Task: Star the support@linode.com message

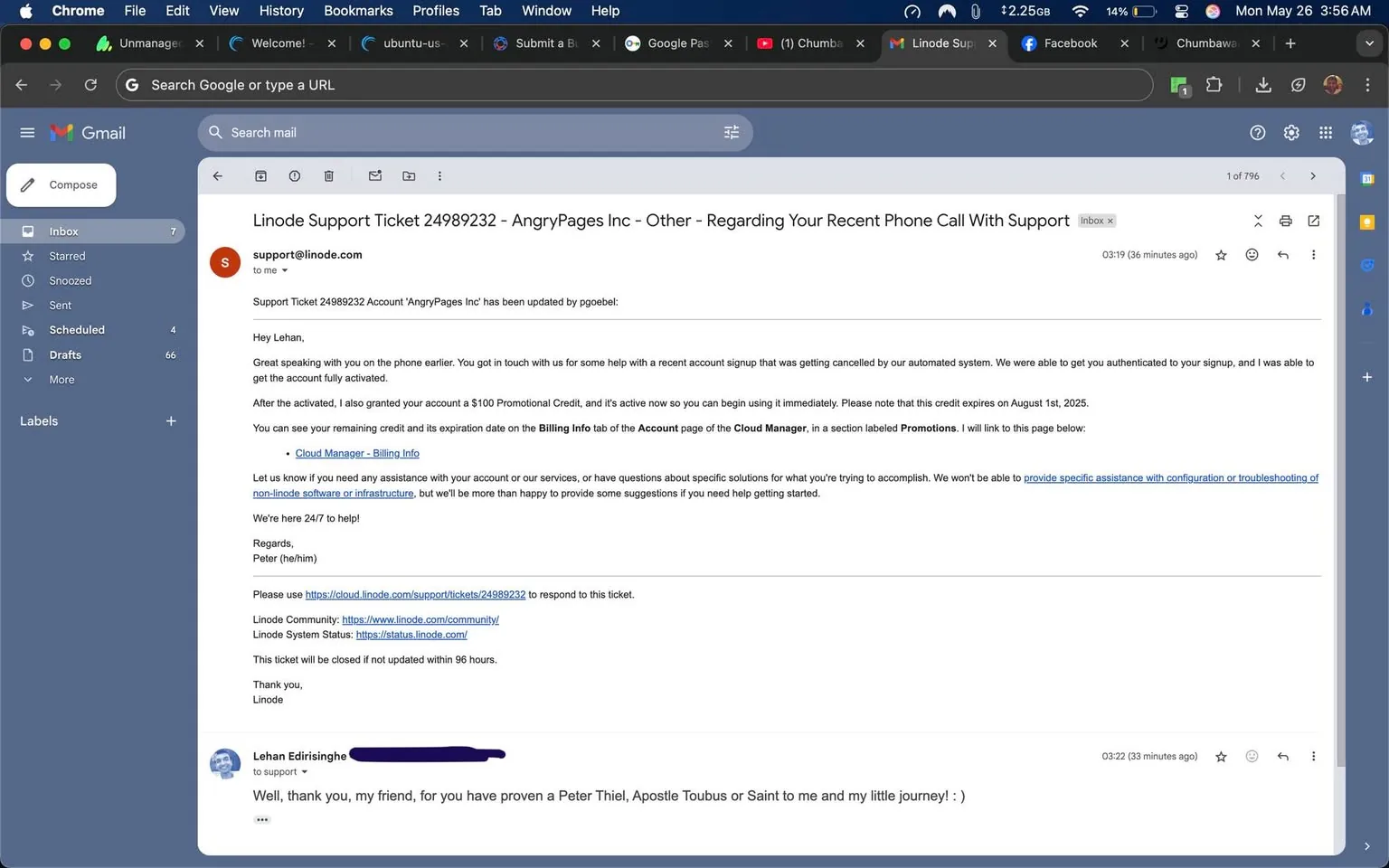Action: click(1221, 254)
